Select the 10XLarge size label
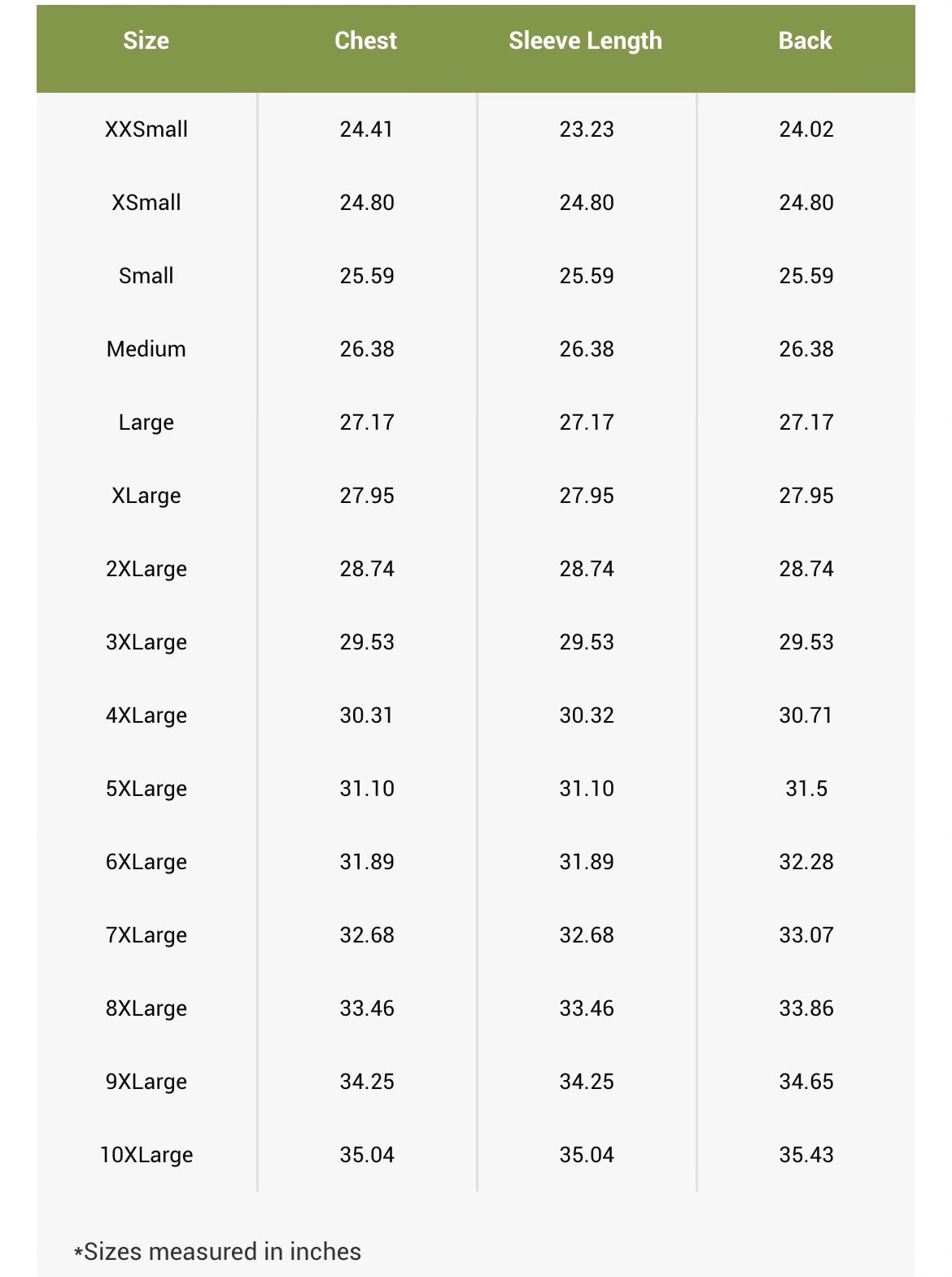Screen dimensions: 952x1277 click(146, 1155)
